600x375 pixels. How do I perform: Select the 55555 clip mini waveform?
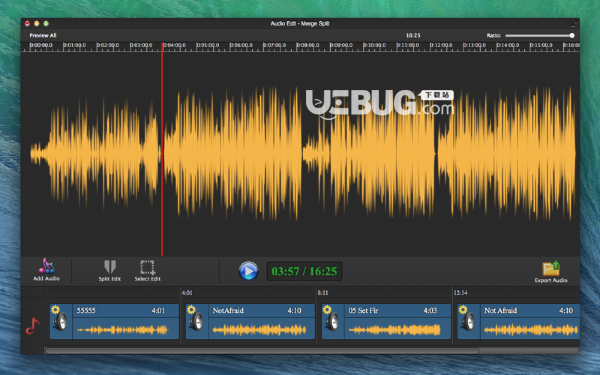pos(122,329)
